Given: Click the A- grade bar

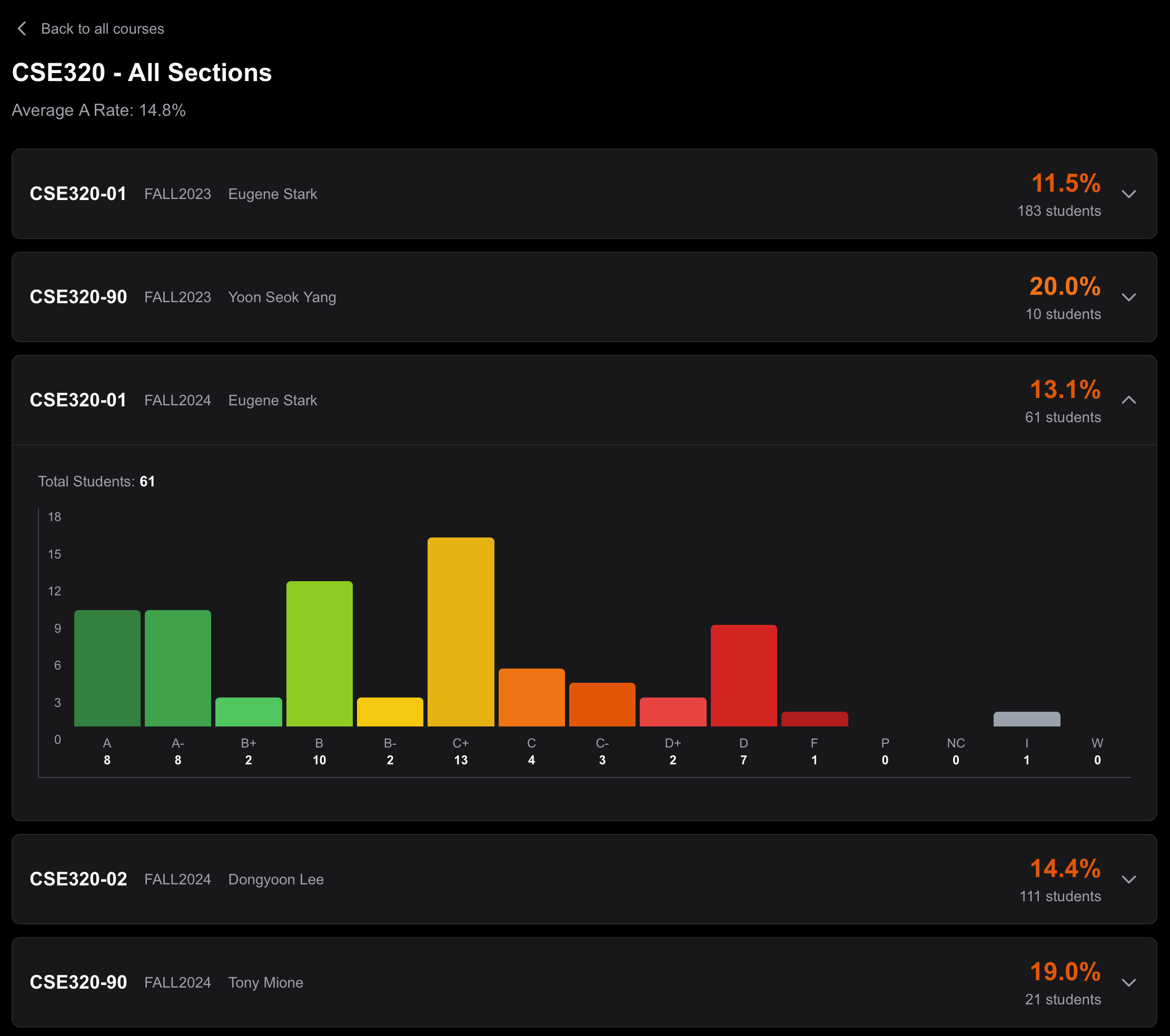Looking at the screenshot, I should point(178,668).
